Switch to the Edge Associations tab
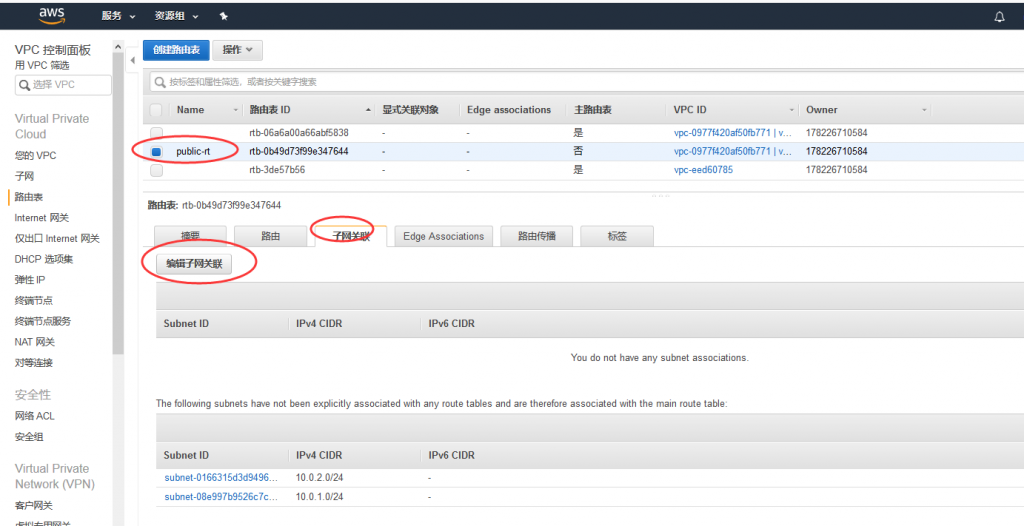The image size is (1024, 526). (443, 236)
